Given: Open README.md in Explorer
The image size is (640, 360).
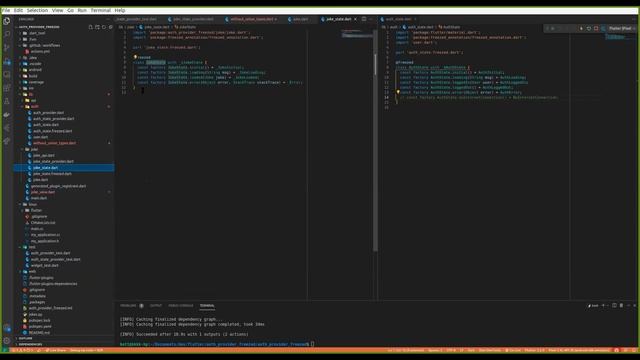Looking at the screenshot, I should pos(39,333).
